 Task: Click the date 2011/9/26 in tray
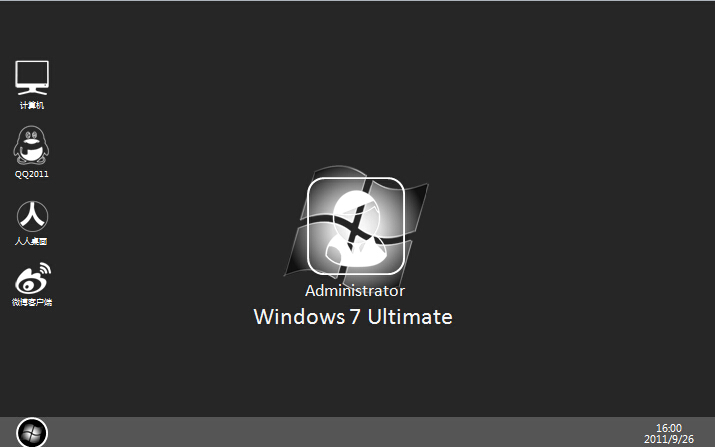click(668, 439)
